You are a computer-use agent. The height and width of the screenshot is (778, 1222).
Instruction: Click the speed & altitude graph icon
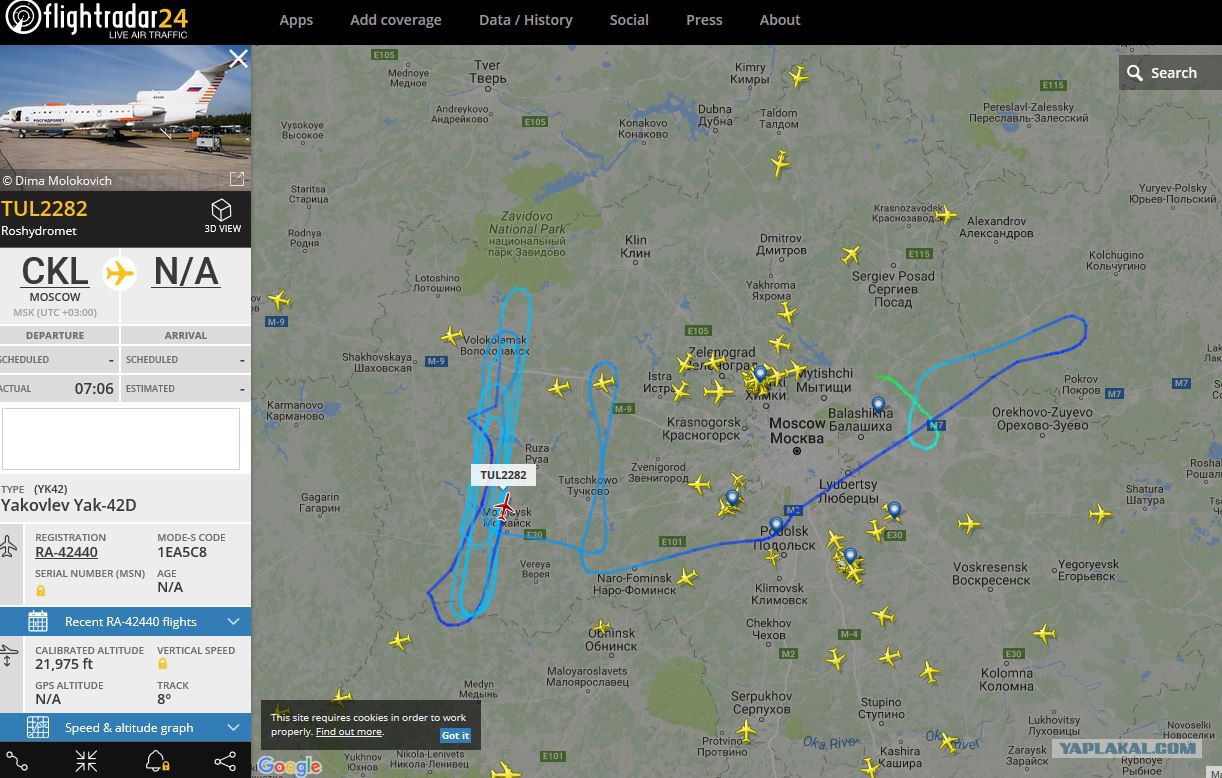coord(38,727)
